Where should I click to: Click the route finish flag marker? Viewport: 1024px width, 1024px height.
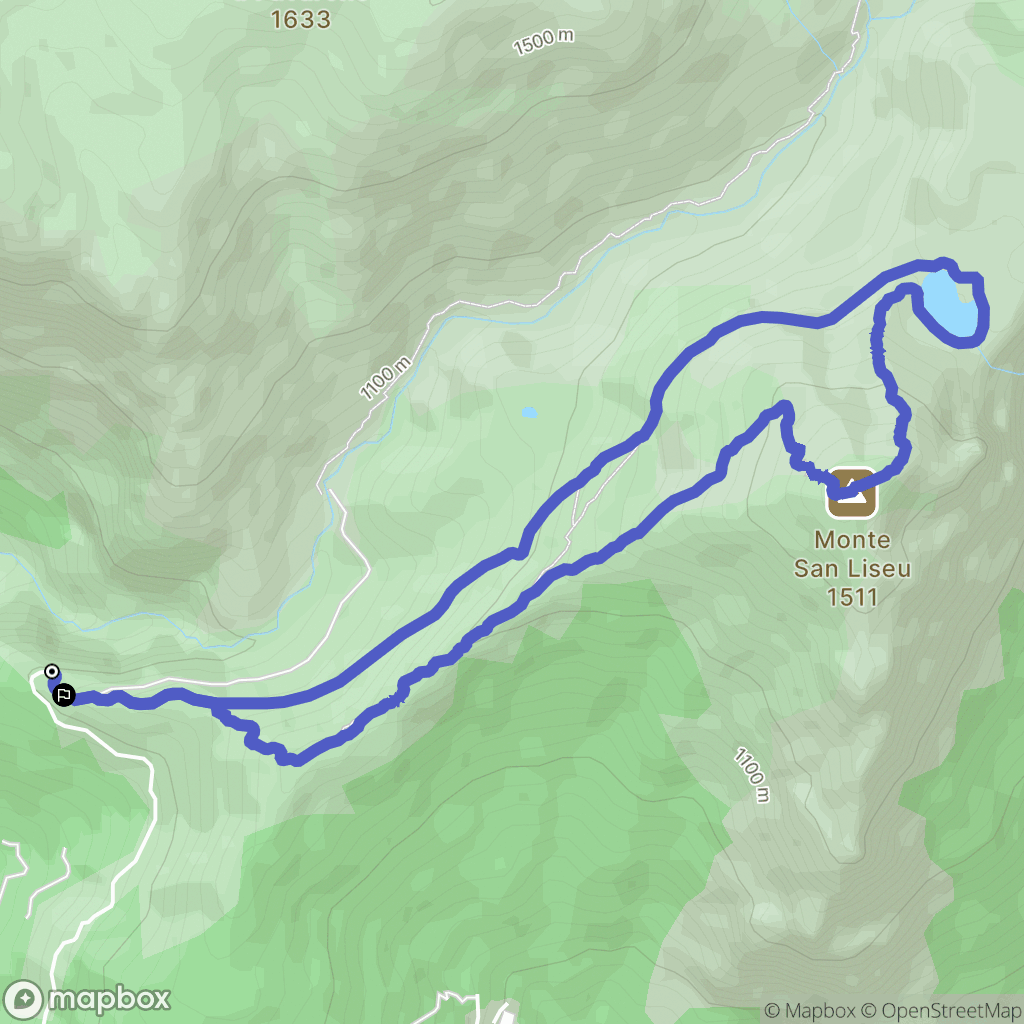[64, 695]
